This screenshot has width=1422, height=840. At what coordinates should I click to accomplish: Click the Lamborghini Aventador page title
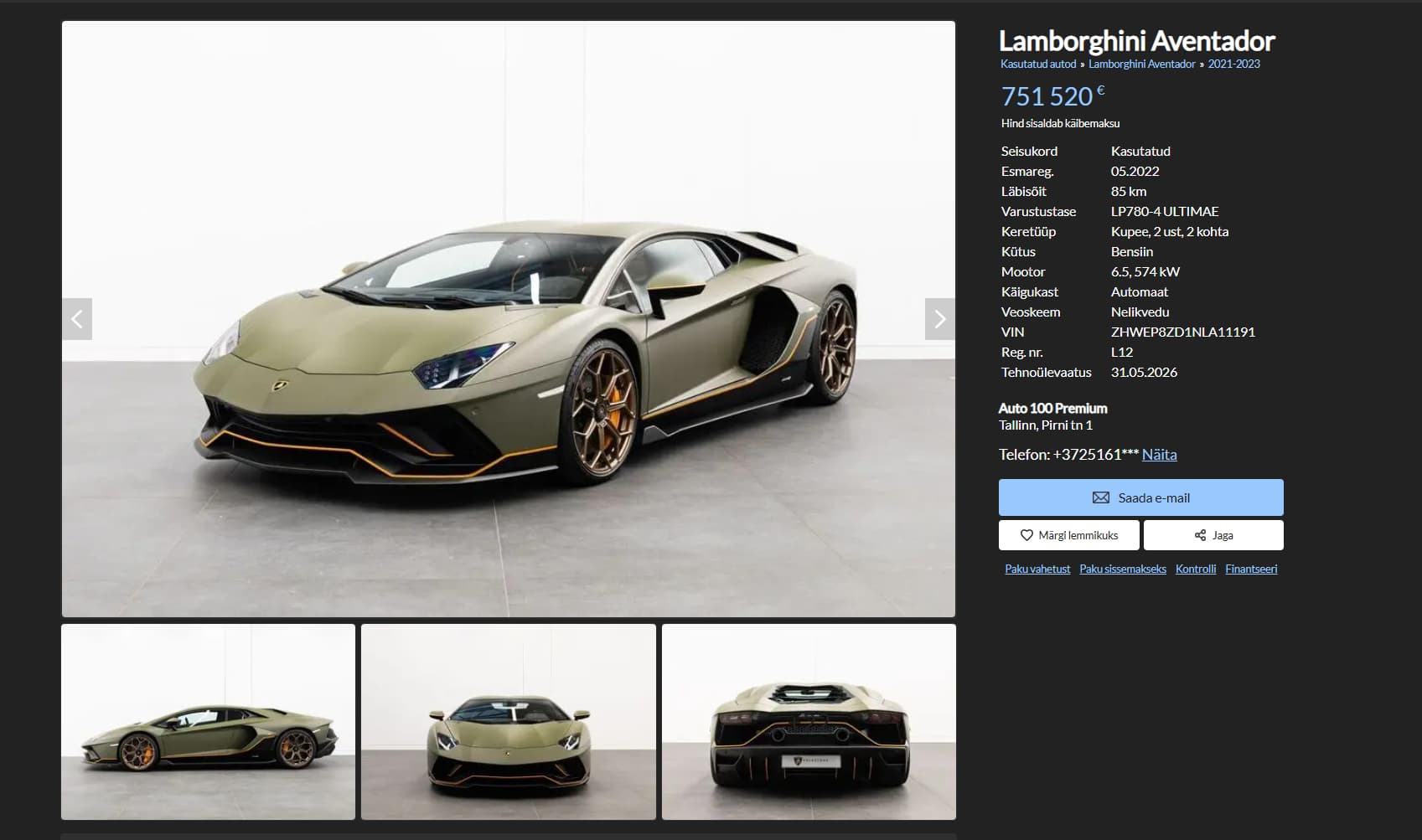pos(1136,40)
